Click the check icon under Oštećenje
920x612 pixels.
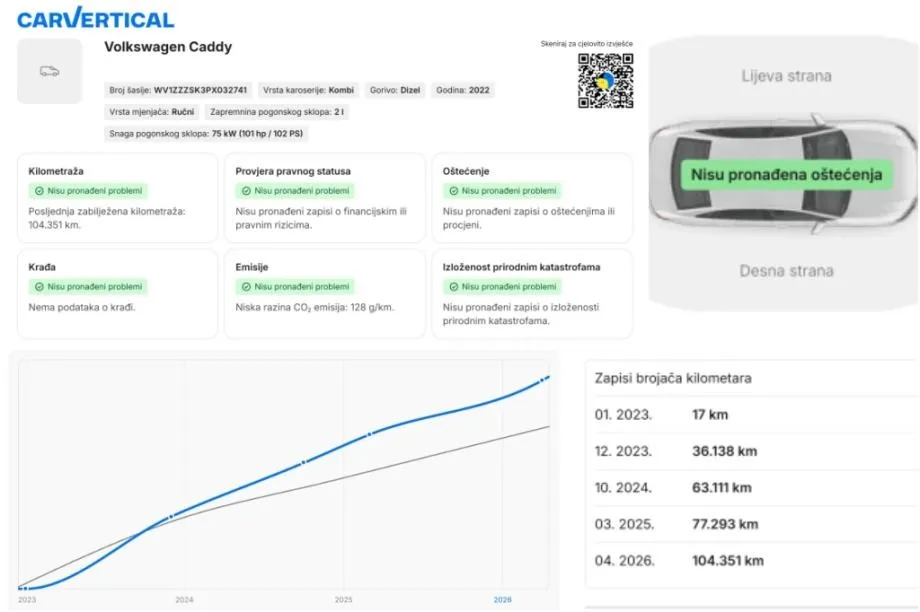click(x=454, y=191)
